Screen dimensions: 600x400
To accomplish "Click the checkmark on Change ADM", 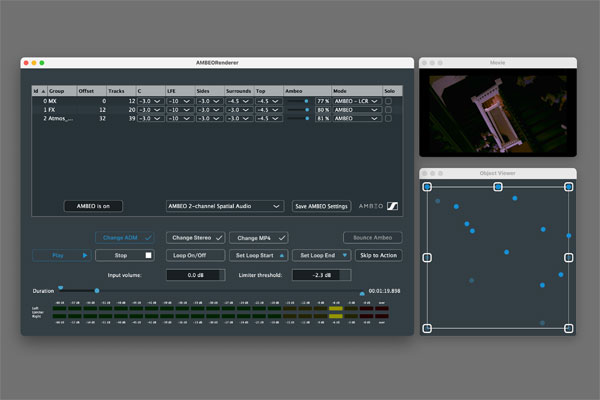I will (x=148, y=238).
